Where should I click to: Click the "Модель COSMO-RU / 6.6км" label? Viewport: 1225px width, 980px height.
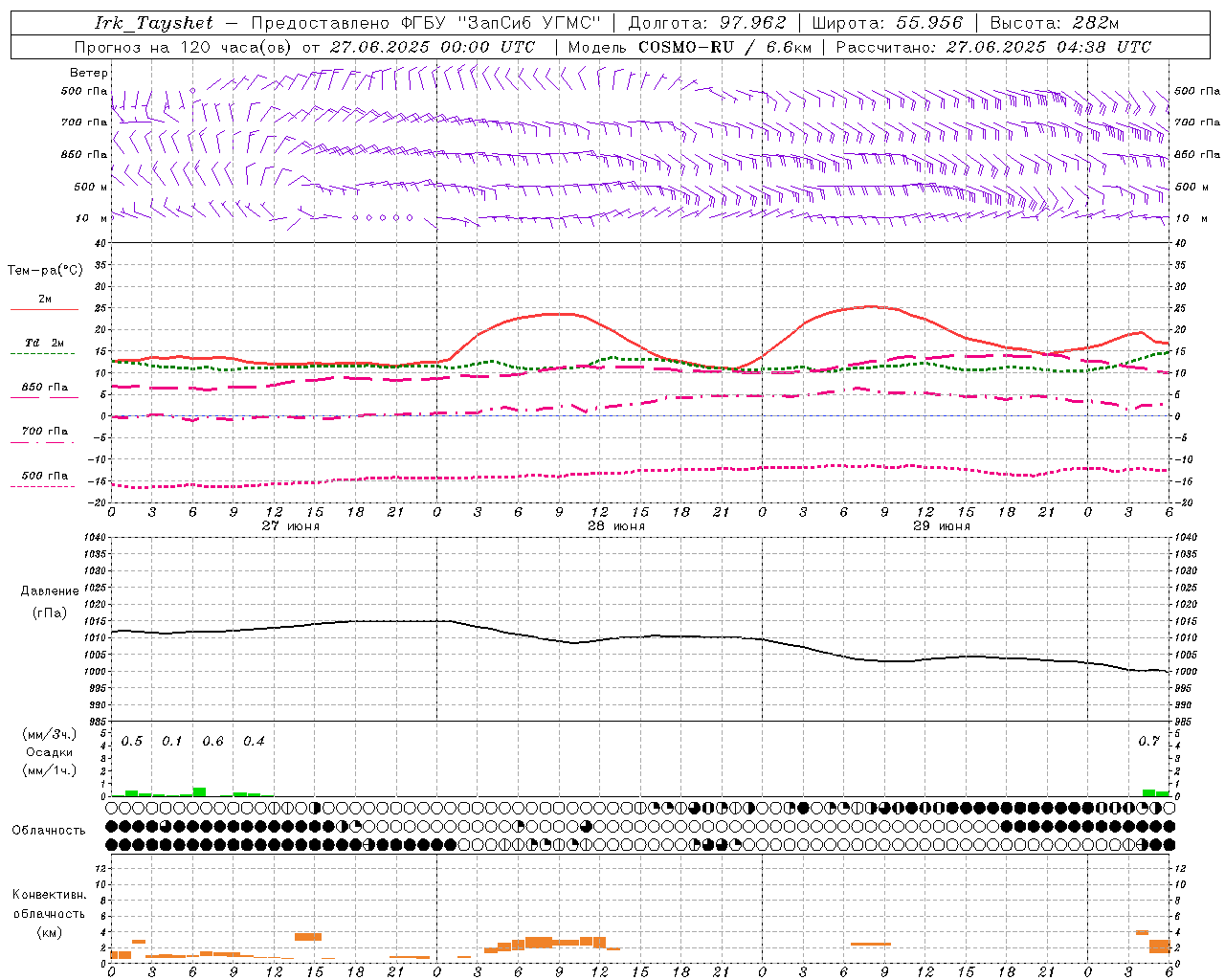690,47
